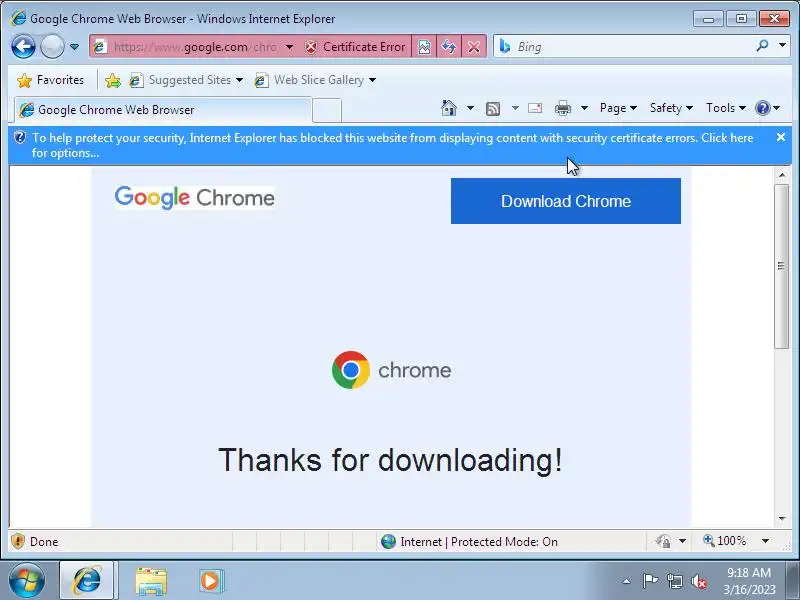
Task: Open the Safety menu
Action: pyautogui.click(x=671, y=108)
